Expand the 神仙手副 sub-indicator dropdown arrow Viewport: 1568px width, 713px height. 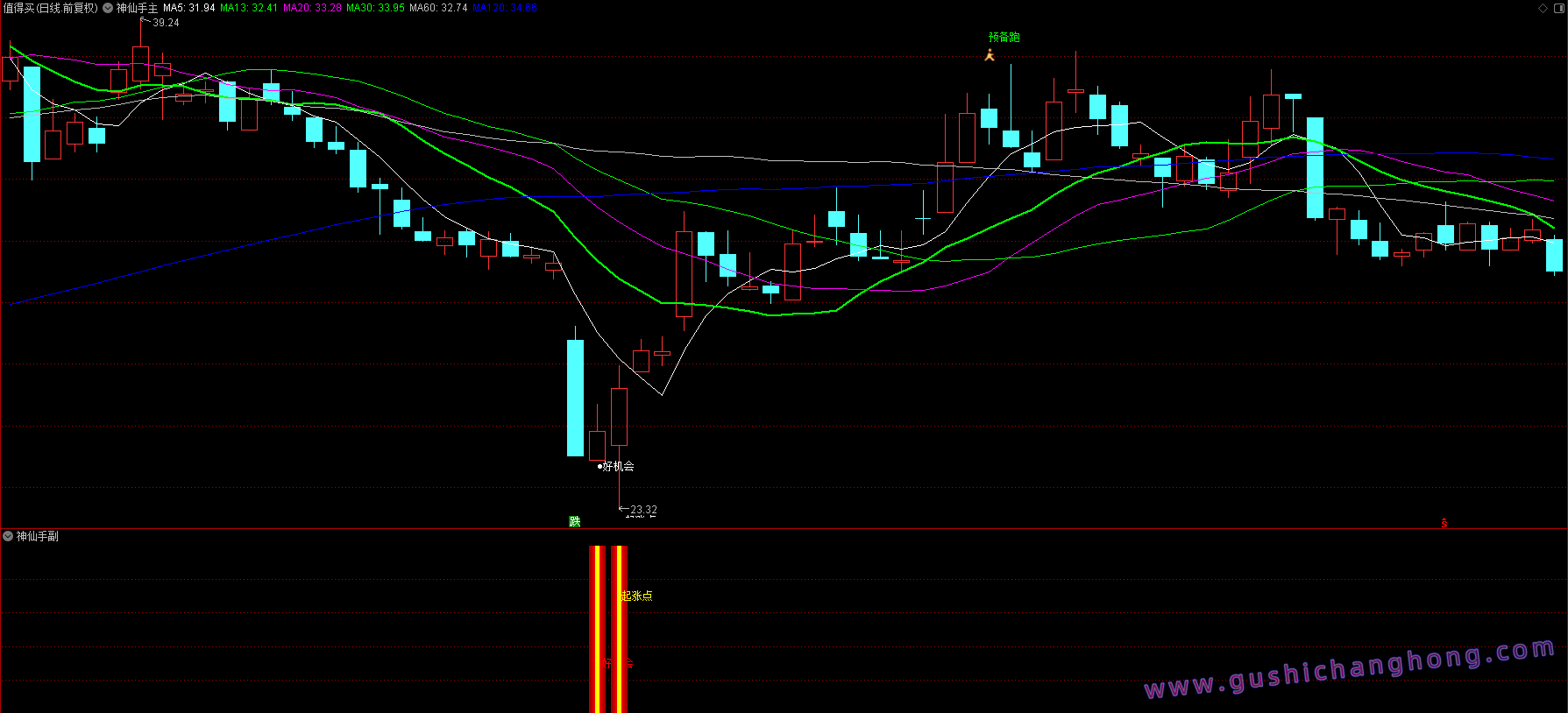[x=8, y=536]
